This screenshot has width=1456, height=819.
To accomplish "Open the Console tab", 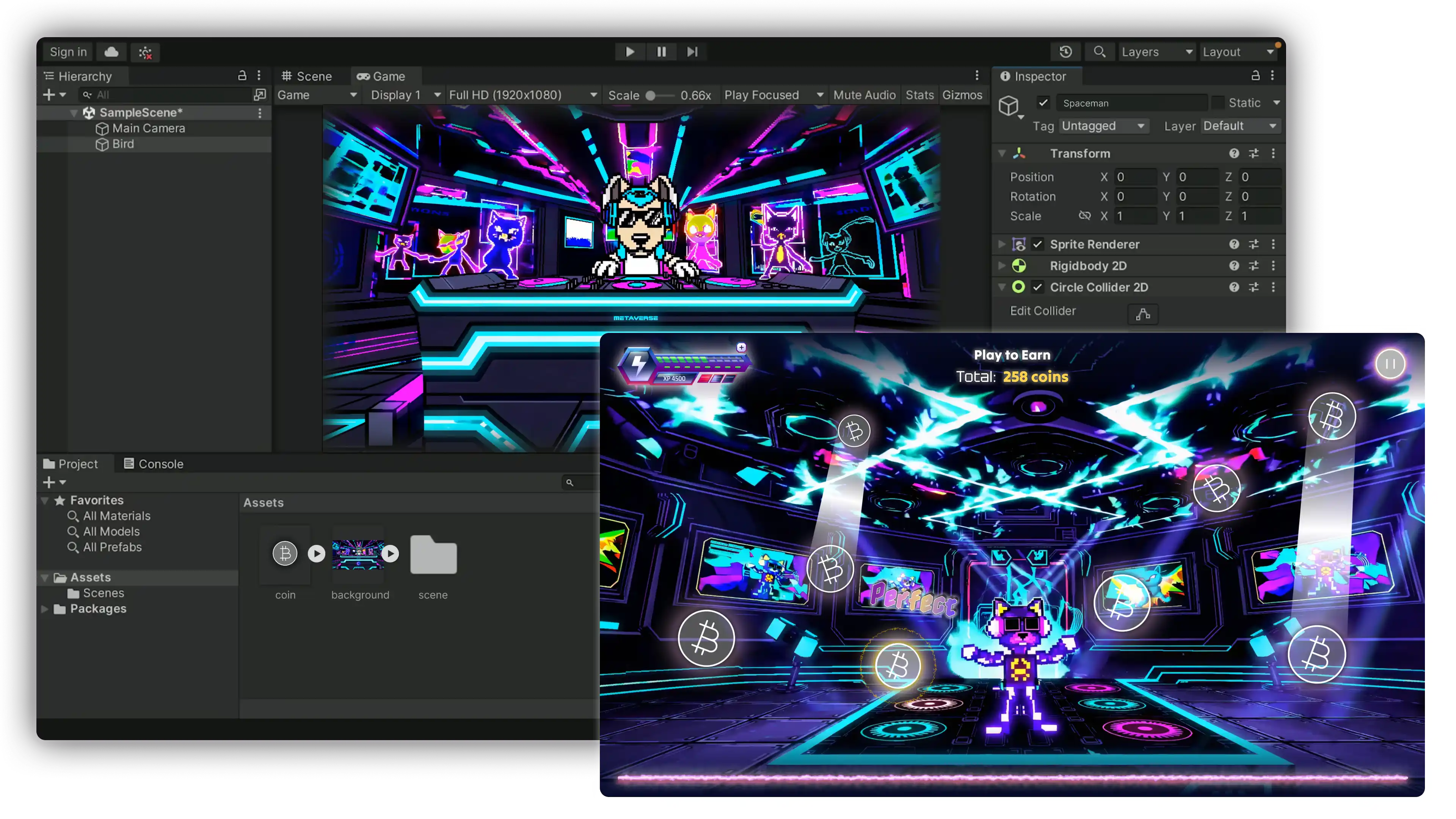I will click(x=154, y=464).
